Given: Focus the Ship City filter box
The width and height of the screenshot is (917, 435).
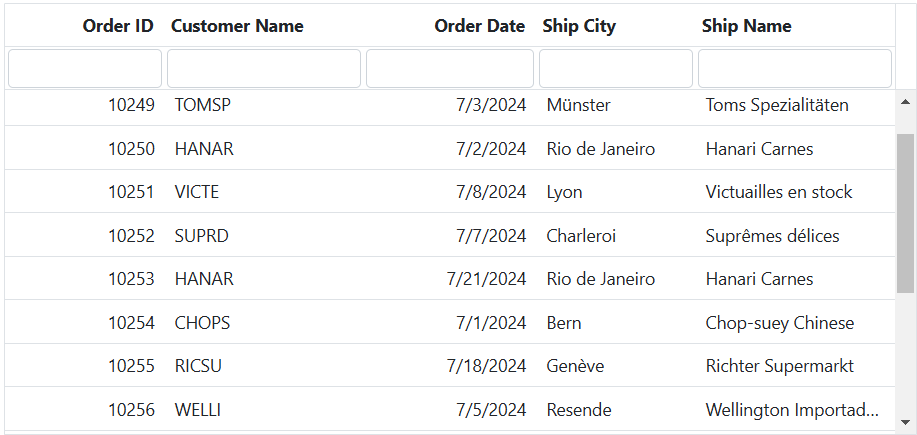Looking at the screenshot, I should click(x=616, y=69).
